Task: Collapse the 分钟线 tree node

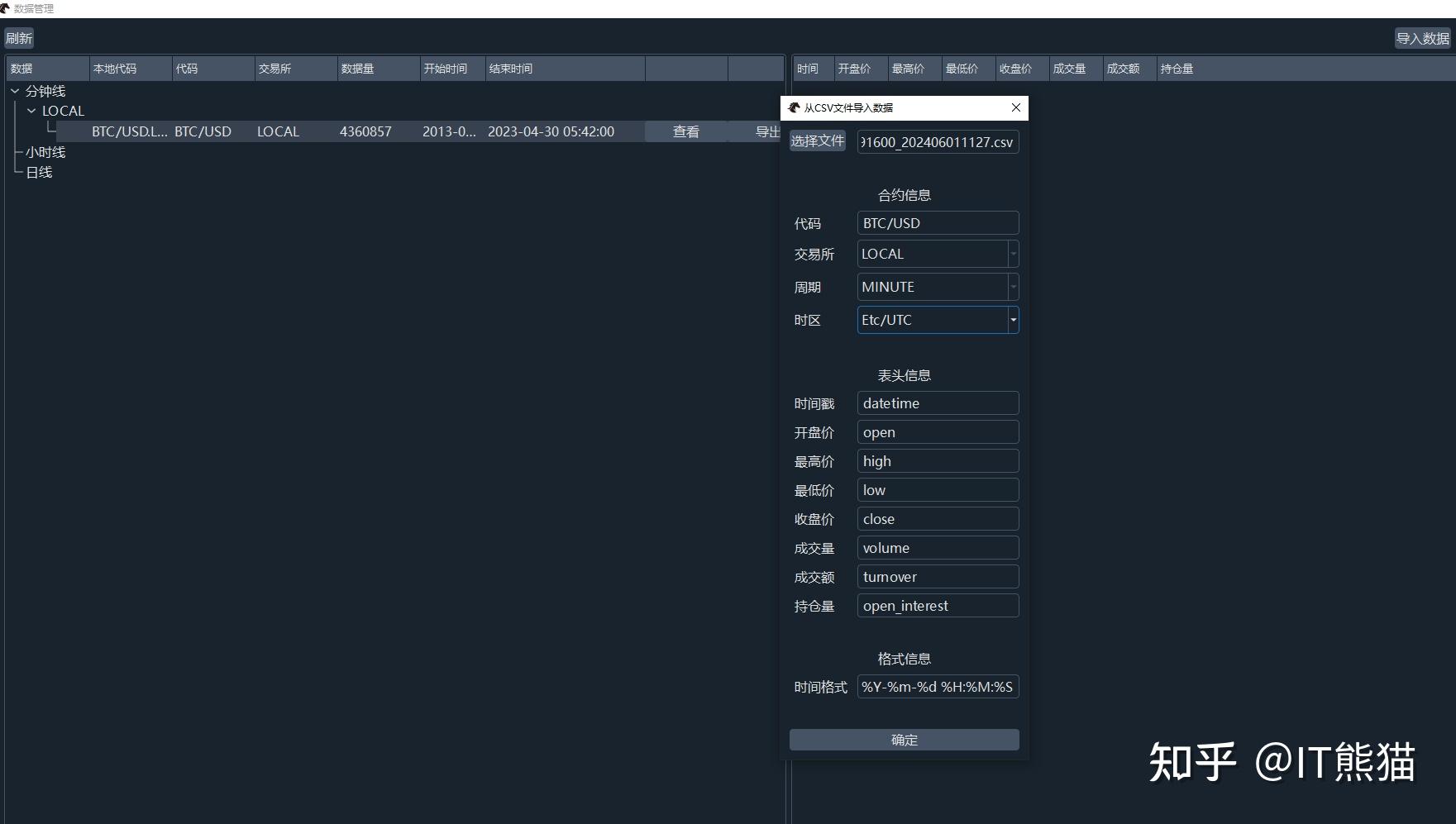Action: (x=15, y=91)
